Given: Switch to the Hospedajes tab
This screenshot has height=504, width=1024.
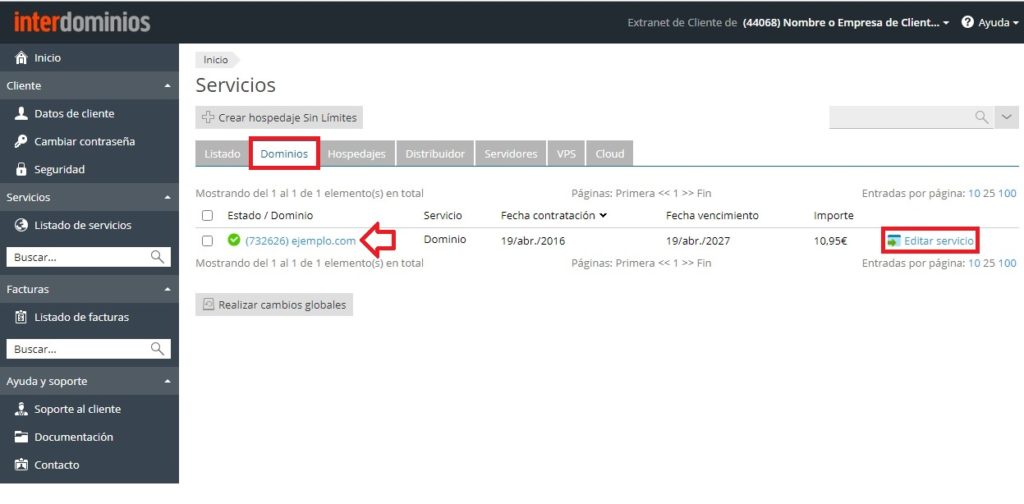Looking at the screenshot, I should [x=357, y=154].
